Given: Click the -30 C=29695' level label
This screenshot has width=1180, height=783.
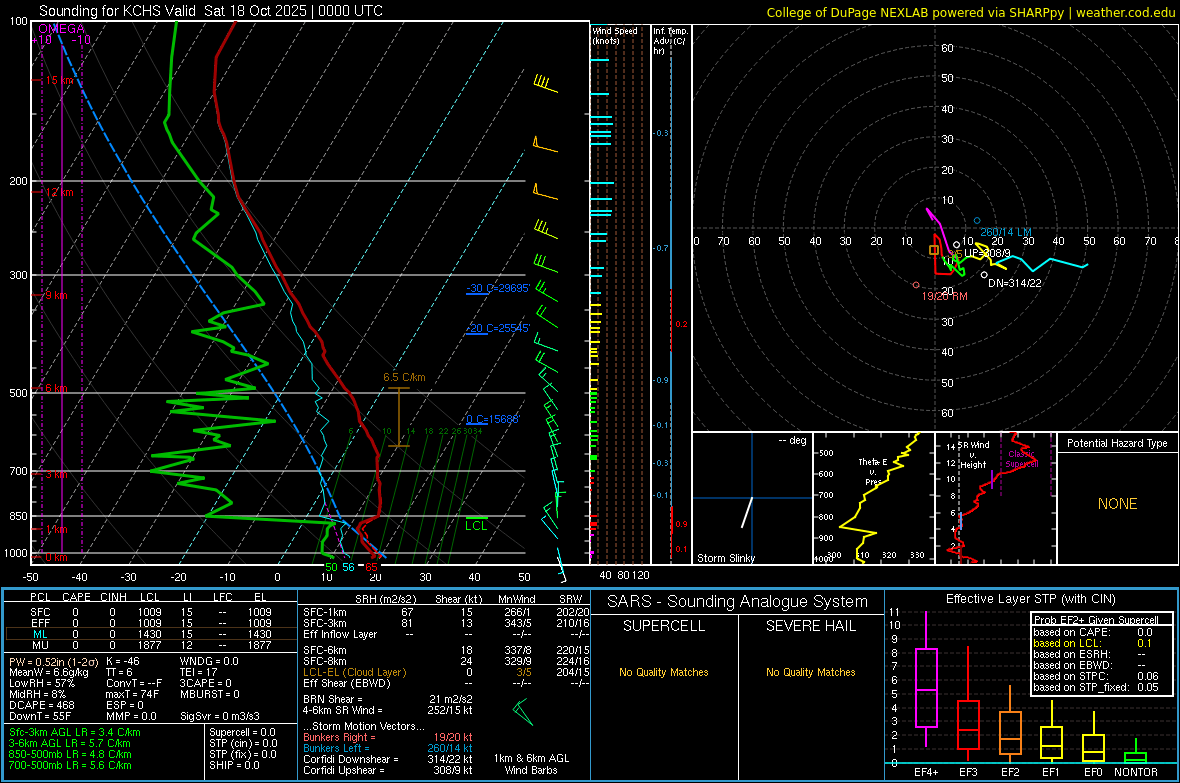Looking at the screenshot, I should (x=498, y=288).
